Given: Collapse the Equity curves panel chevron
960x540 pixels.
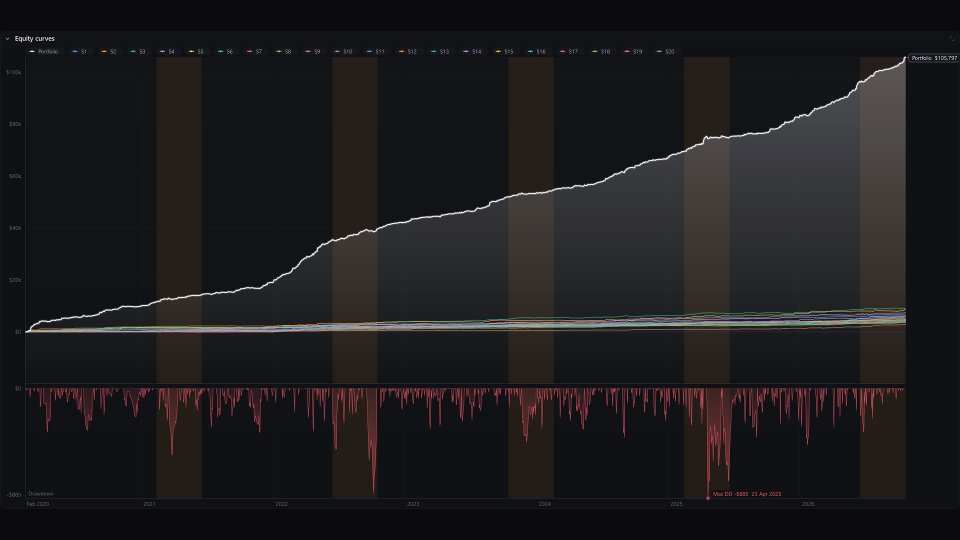Looking at the screenshot, I should (7, 39).
